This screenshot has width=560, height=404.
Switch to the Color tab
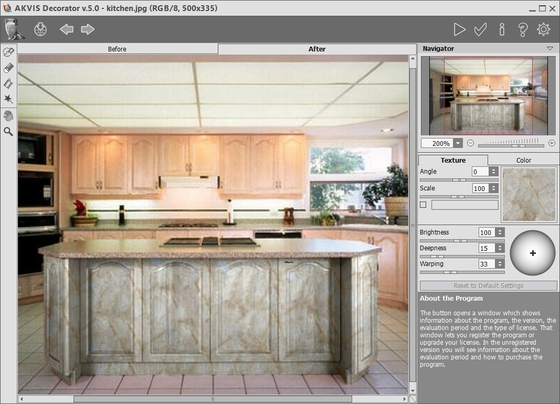click(x=523, y=160)
